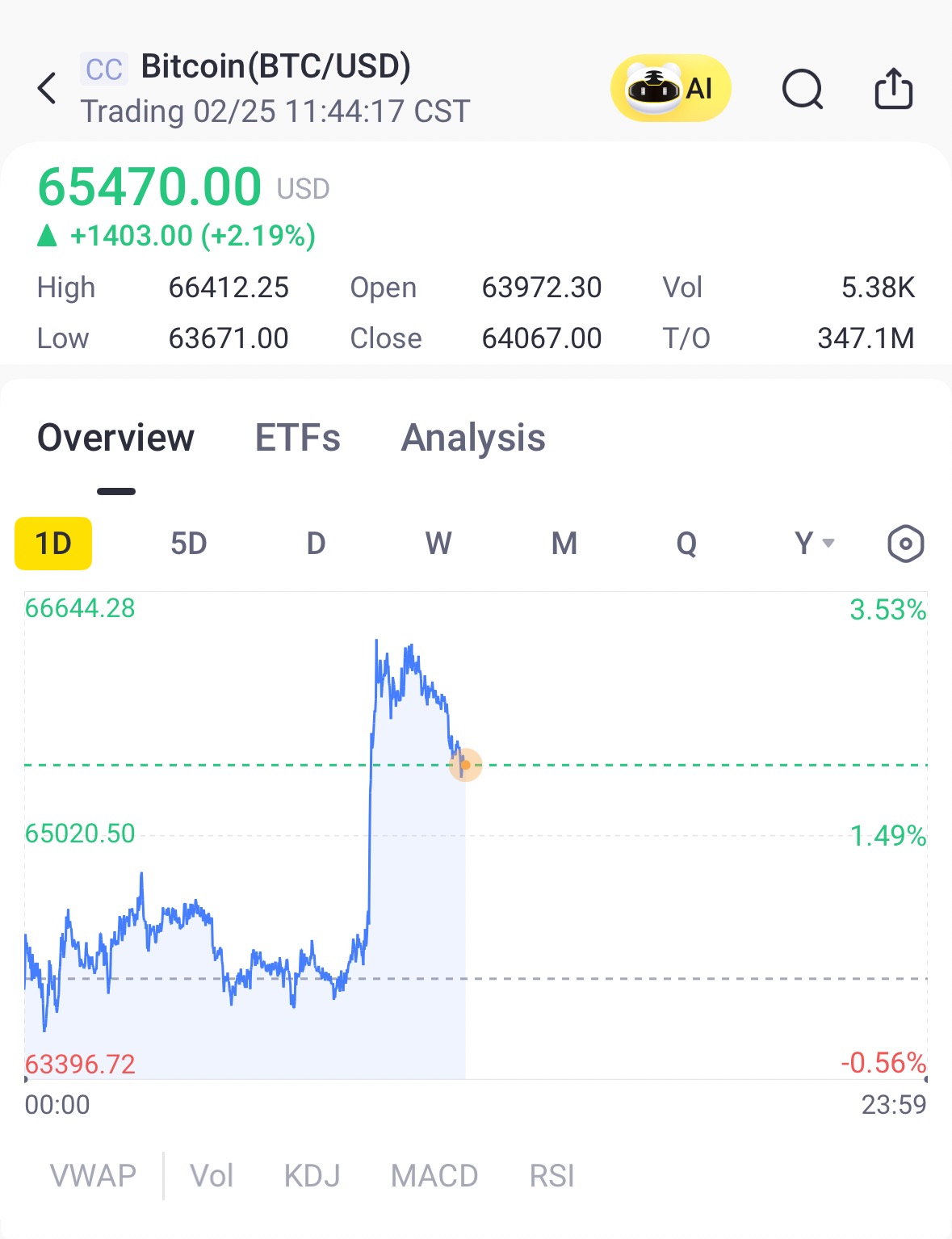The width and height of the screenshot is (952, 1239).
Task: Toggle the Vol indicator below chart
Action: [x=212, y=1175]
